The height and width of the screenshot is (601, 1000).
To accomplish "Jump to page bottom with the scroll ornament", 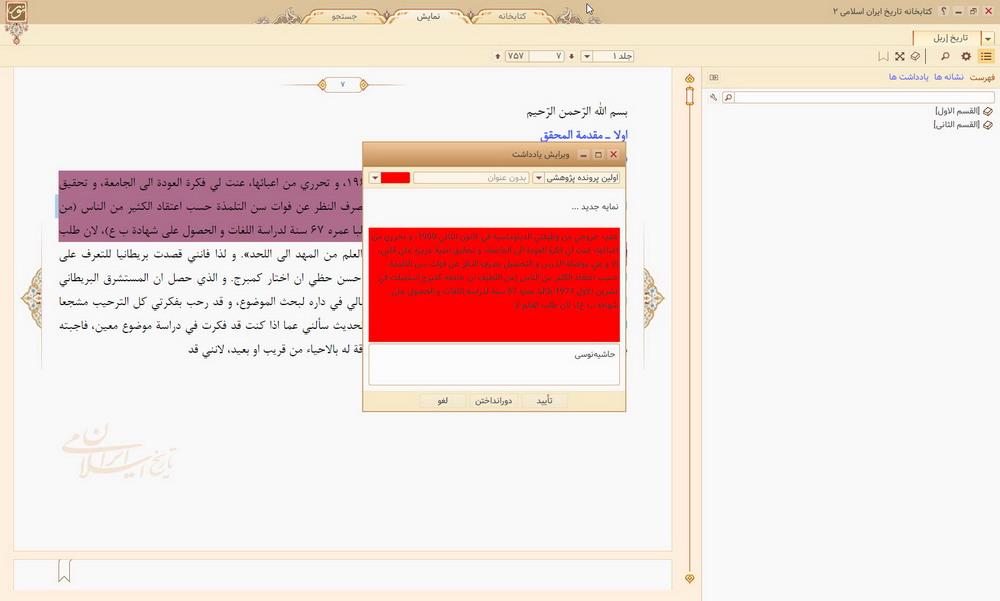I will tap(689, 578).
